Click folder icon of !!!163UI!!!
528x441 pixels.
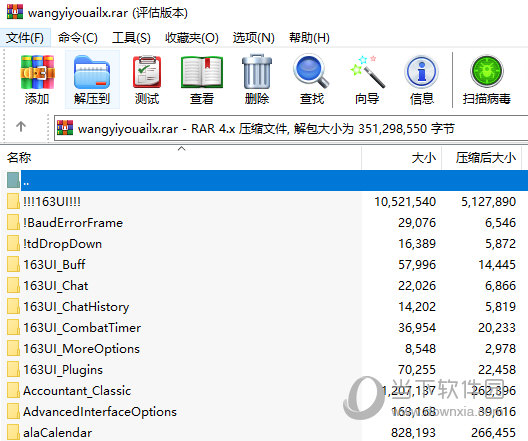(13, 201)
